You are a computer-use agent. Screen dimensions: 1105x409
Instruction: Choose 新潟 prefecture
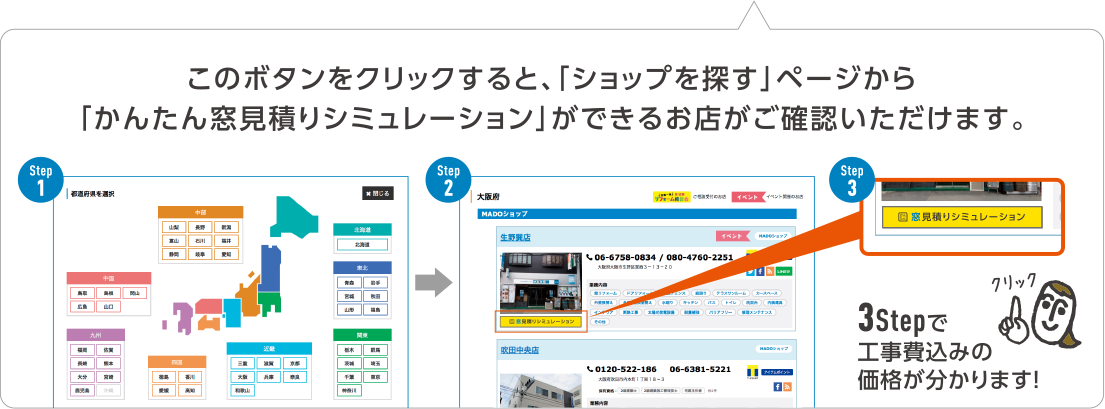point(226,227)
